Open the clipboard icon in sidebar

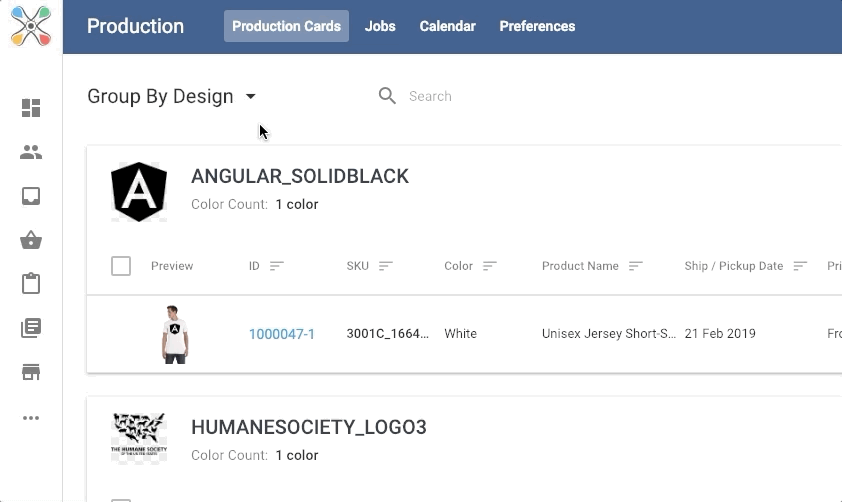(x=31, y=284)
